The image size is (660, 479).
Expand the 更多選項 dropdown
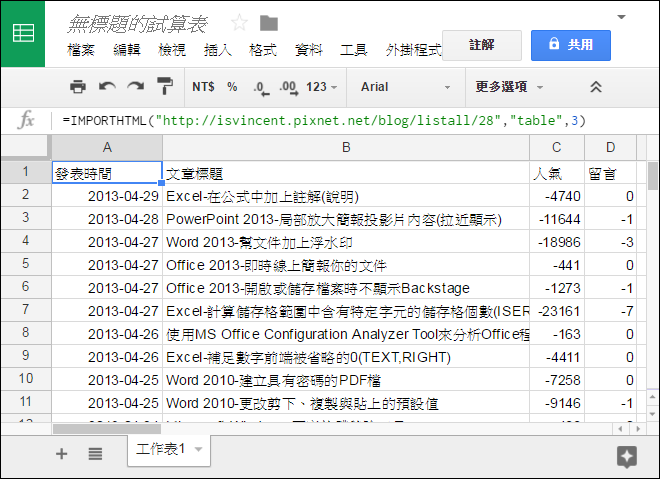tap(509, 87)
